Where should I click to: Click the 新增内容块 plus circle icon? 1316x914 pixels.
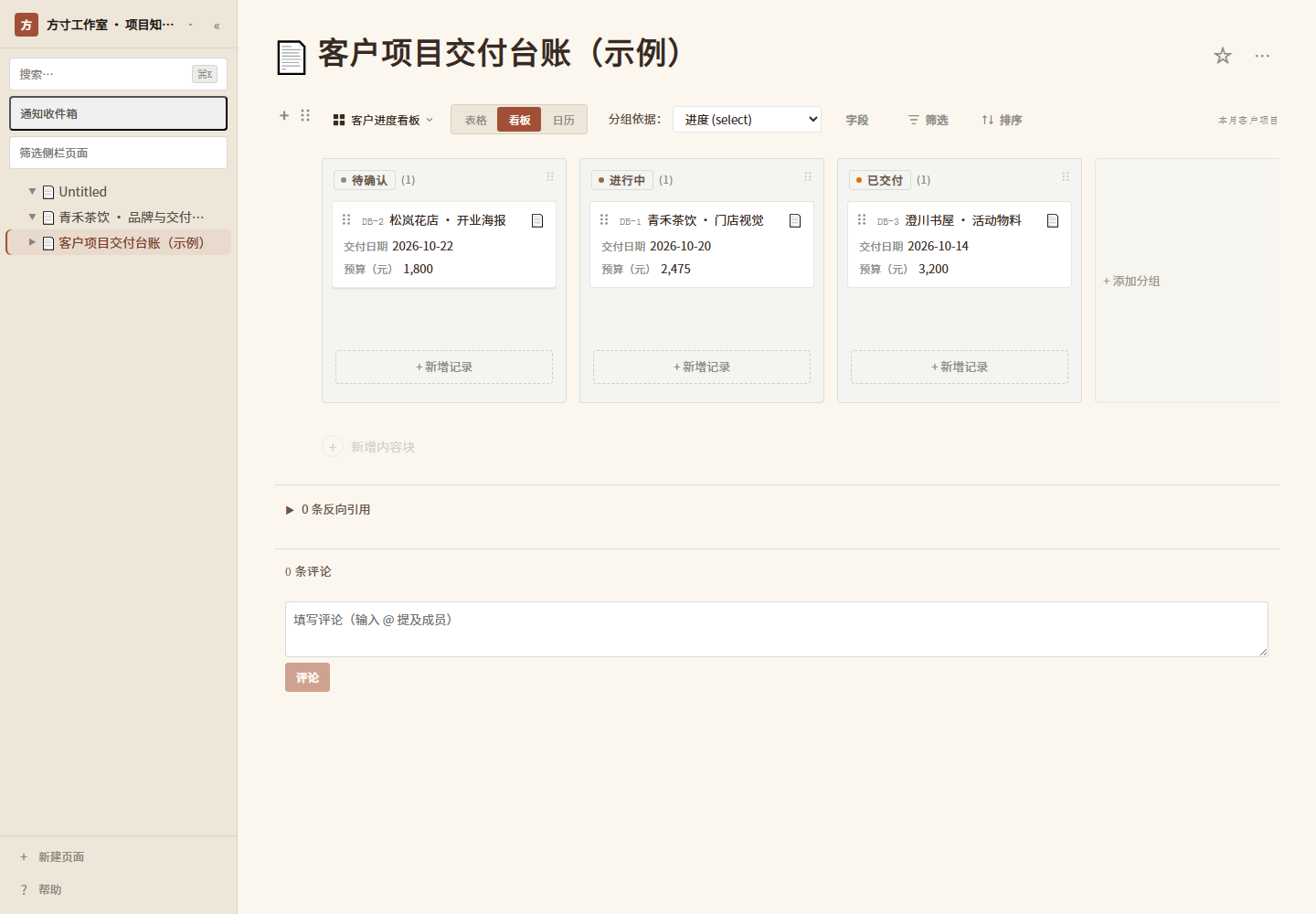click(333, 447)
